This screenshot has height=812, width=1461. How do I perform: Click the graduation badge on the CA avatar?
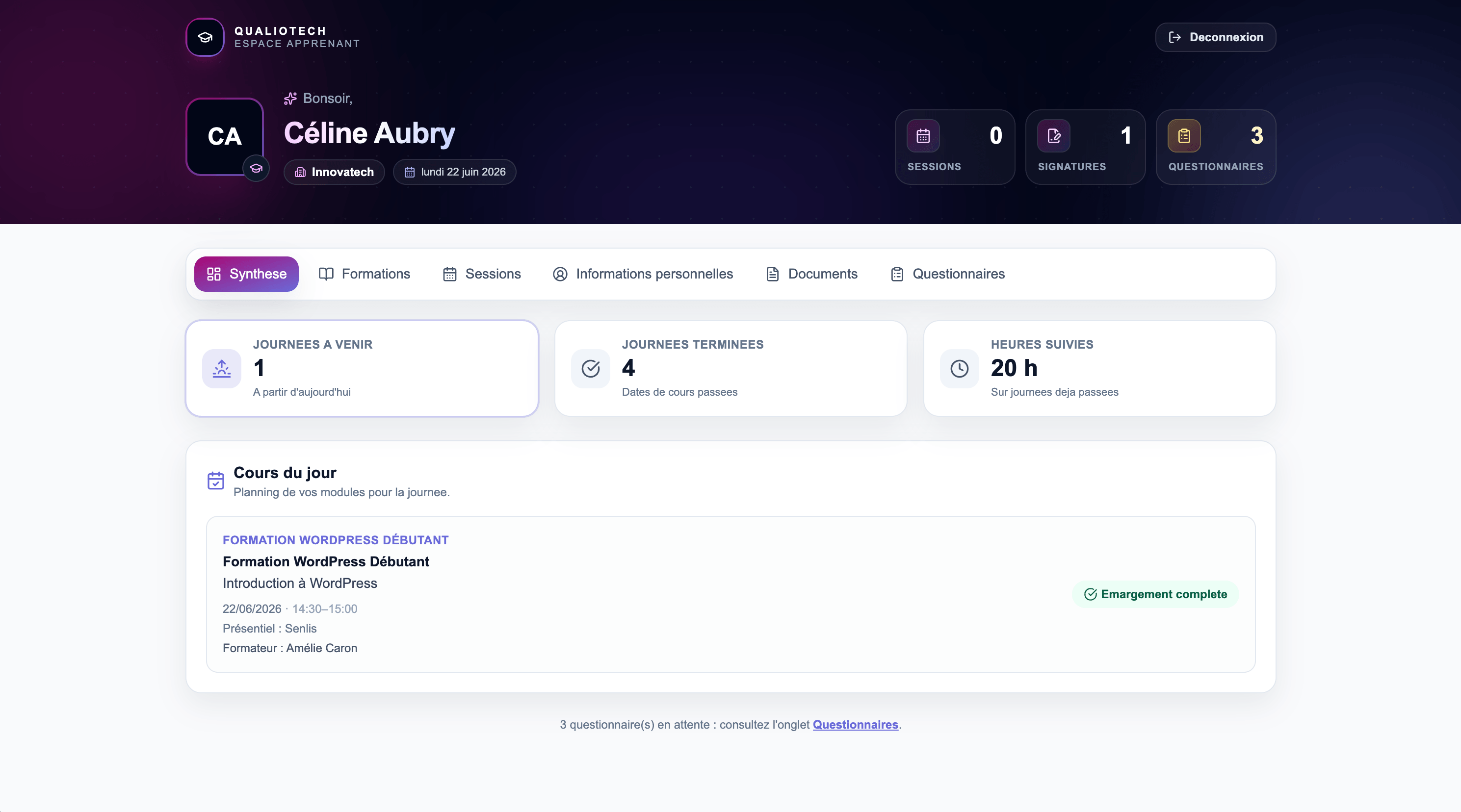[257, 168]
